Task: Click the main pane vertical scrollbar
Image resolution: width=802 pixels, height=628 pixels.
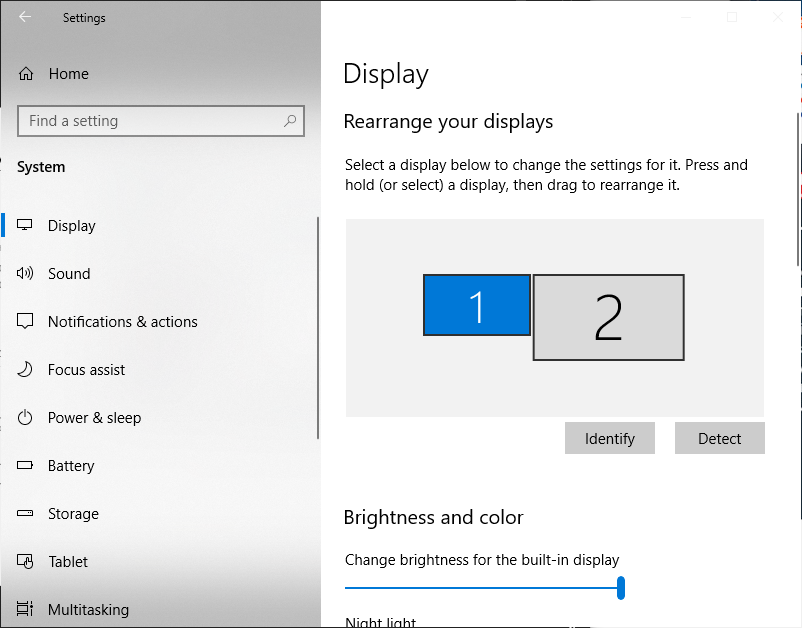Action: click(x=799, y=189)
